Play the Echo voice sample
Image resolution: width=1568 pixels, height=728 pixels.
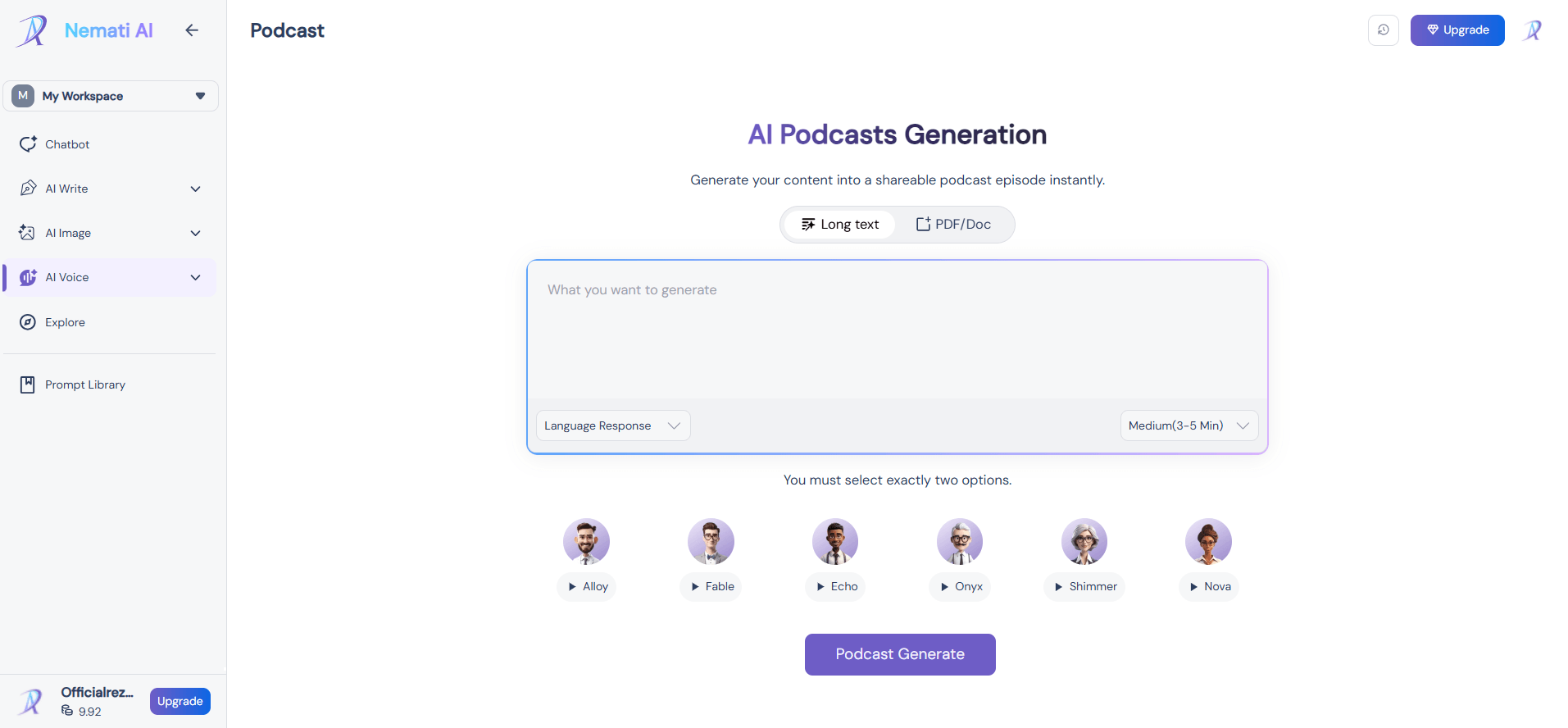coord(835,587)
